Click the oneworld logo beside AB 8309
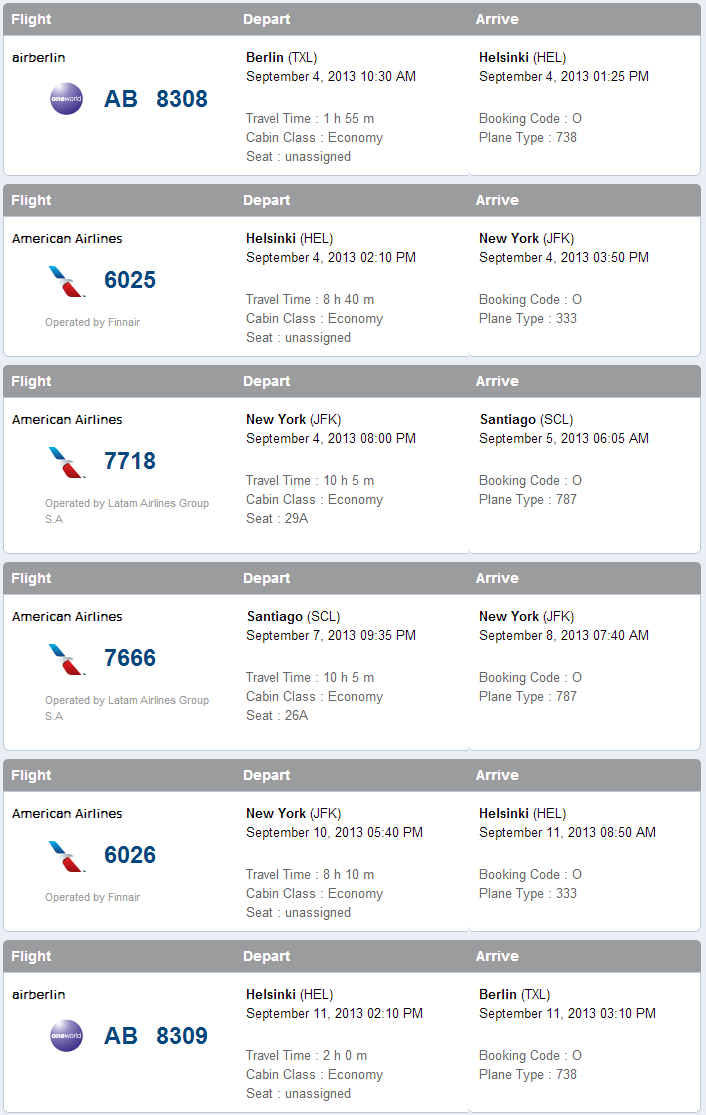This screenshot has width=706, height=1115. coord(66,1036)
